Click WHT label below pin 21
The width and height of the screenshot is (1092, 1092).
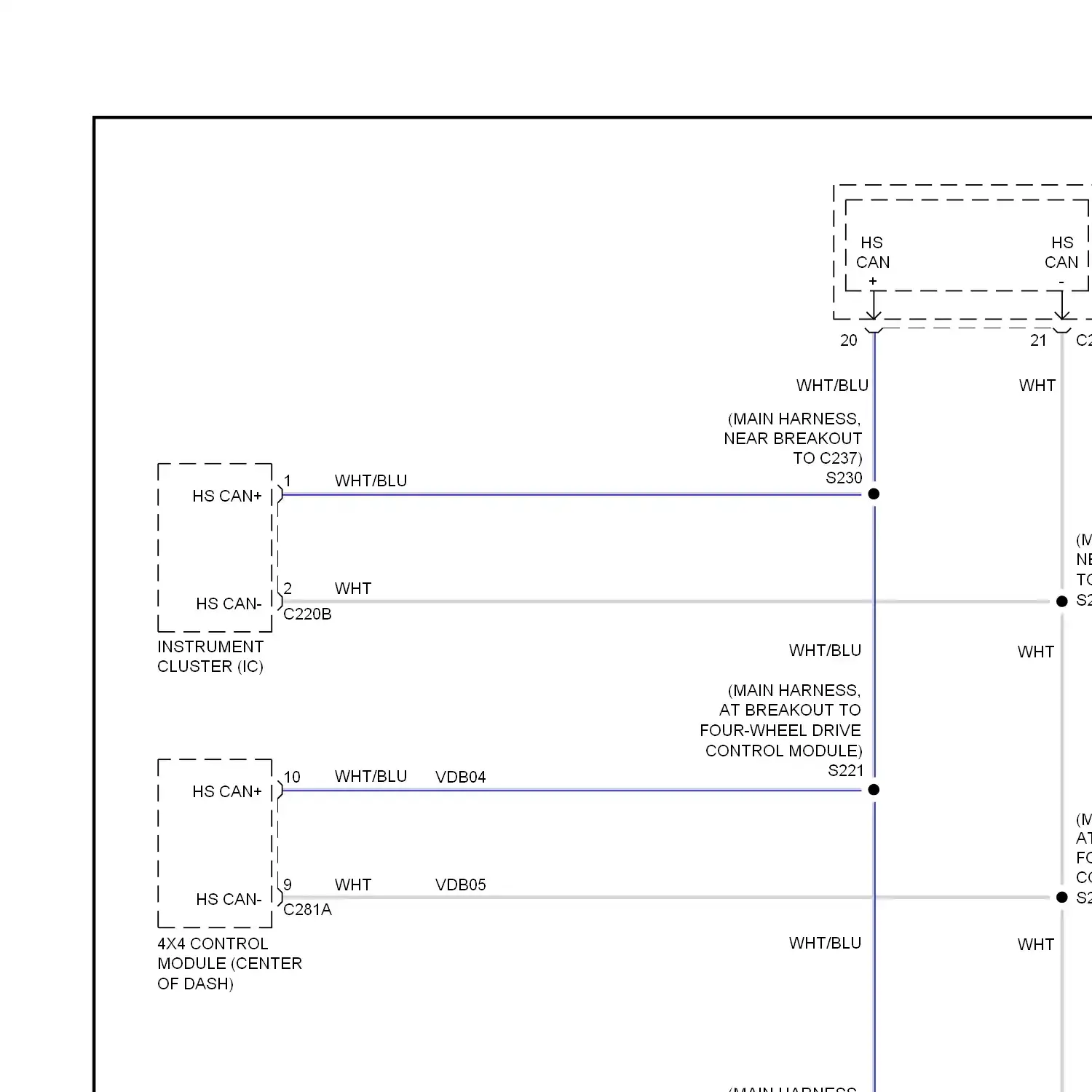click(1037, 386)
